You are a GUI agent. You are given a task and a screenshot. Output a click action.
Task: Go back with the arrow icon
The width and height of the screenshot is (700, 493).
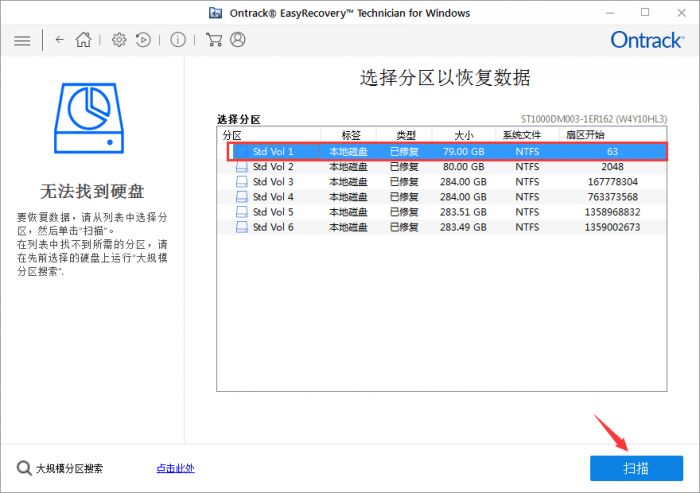coord(59,40)
